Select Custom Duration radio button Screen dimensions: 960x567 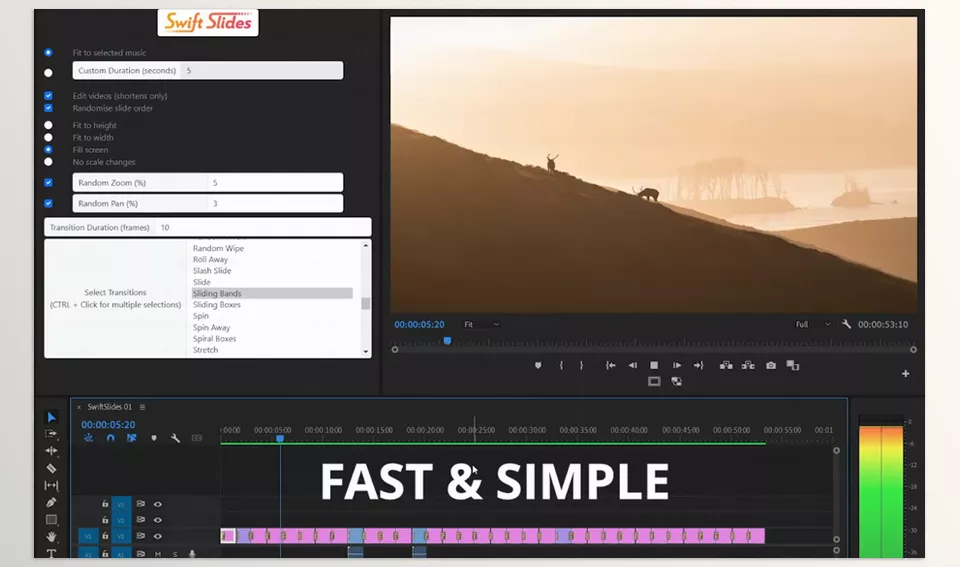pos(48,72)
